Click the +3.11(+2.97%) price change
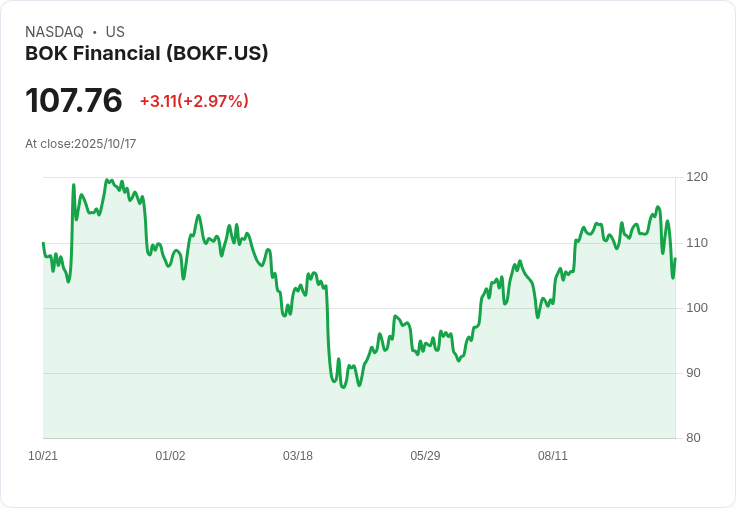736x508 pixels. tap(194, 101)
